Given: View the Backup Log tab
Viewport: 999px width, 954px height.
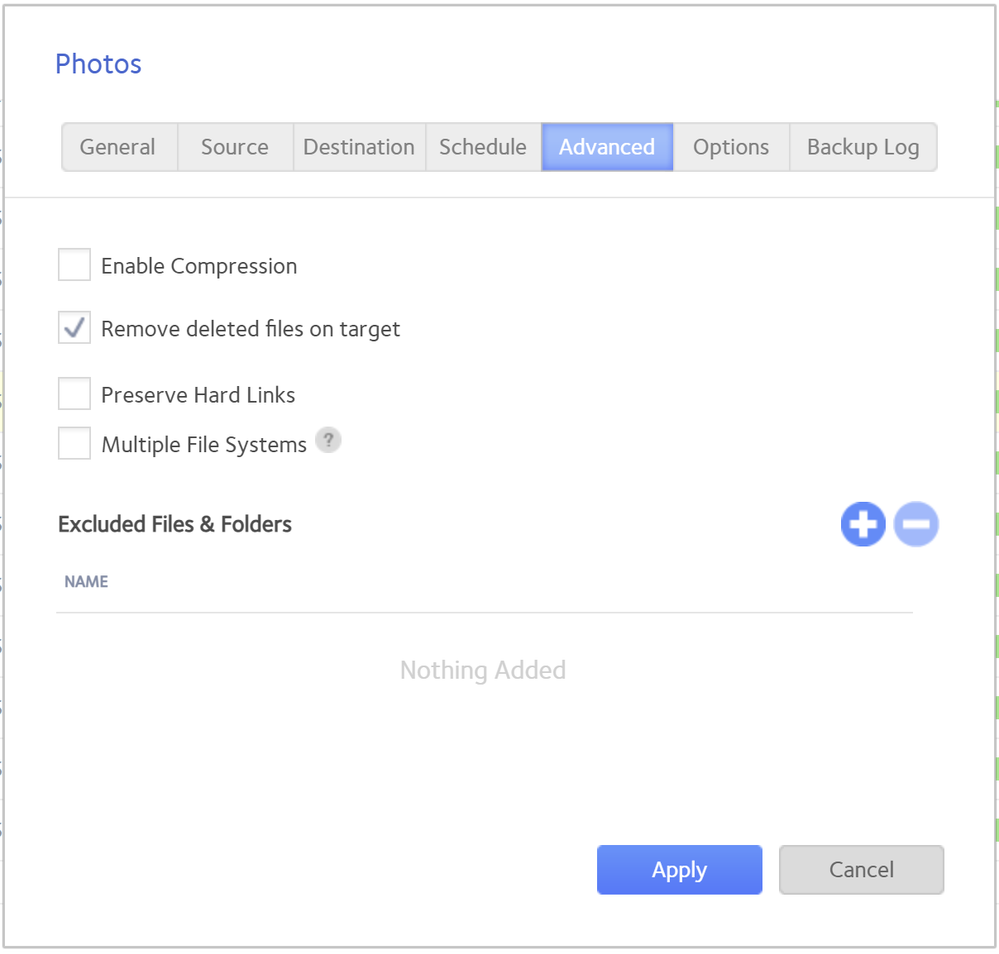Looking at the screenshot, I should (x=863, y=147).
